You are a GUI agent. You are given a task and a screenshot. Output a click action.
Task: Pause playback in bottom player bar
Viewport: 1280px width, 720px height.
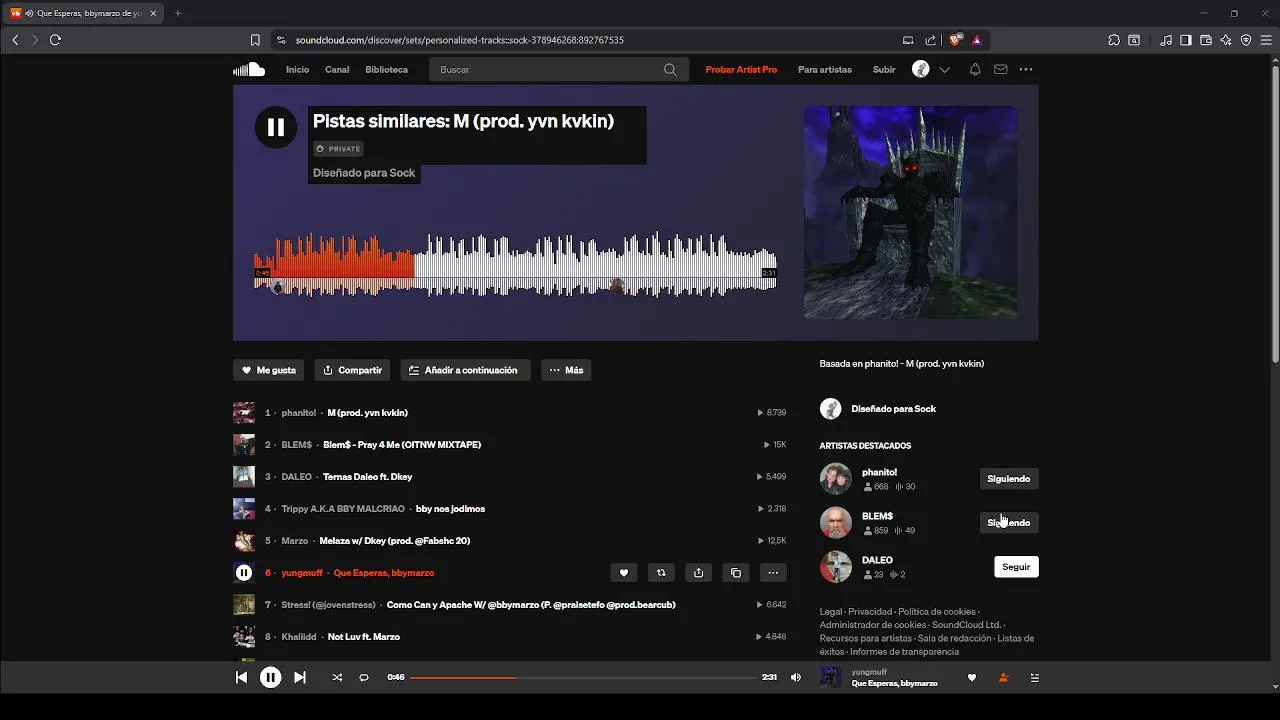pyautogui.click(x=270, y=677)
